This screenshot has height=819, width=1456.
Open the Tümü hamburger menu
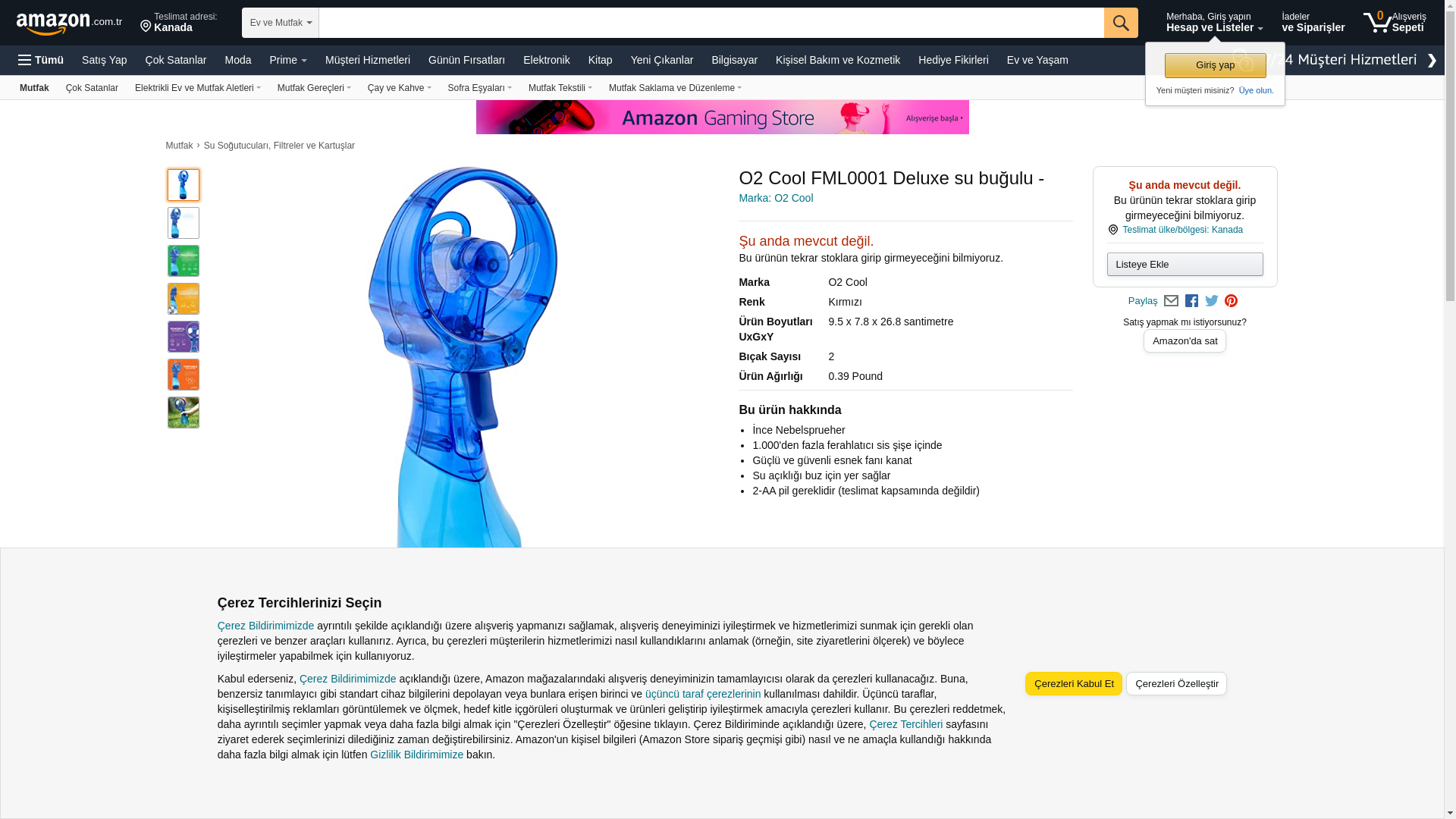pos(41,60)
